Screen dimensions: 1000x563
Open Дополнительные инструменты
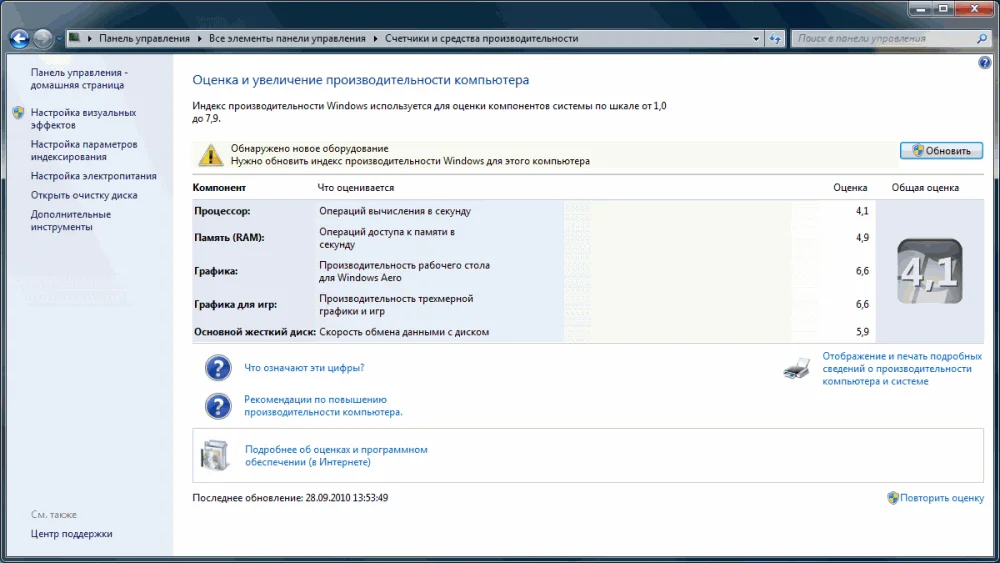point(70,221)
